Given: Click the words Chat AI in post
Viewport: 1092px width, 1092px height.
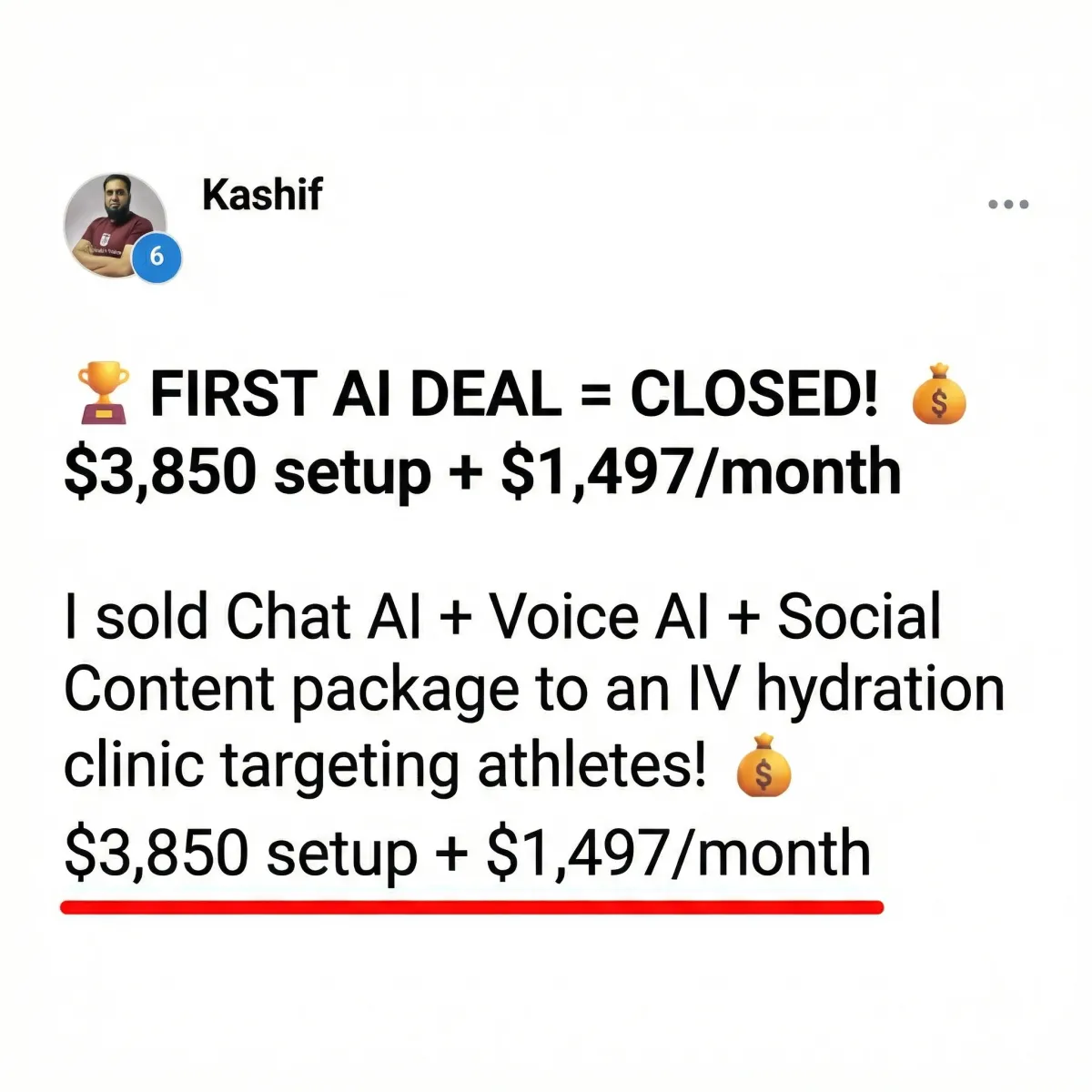Looking at the screenshot, I should click(324, 617).
